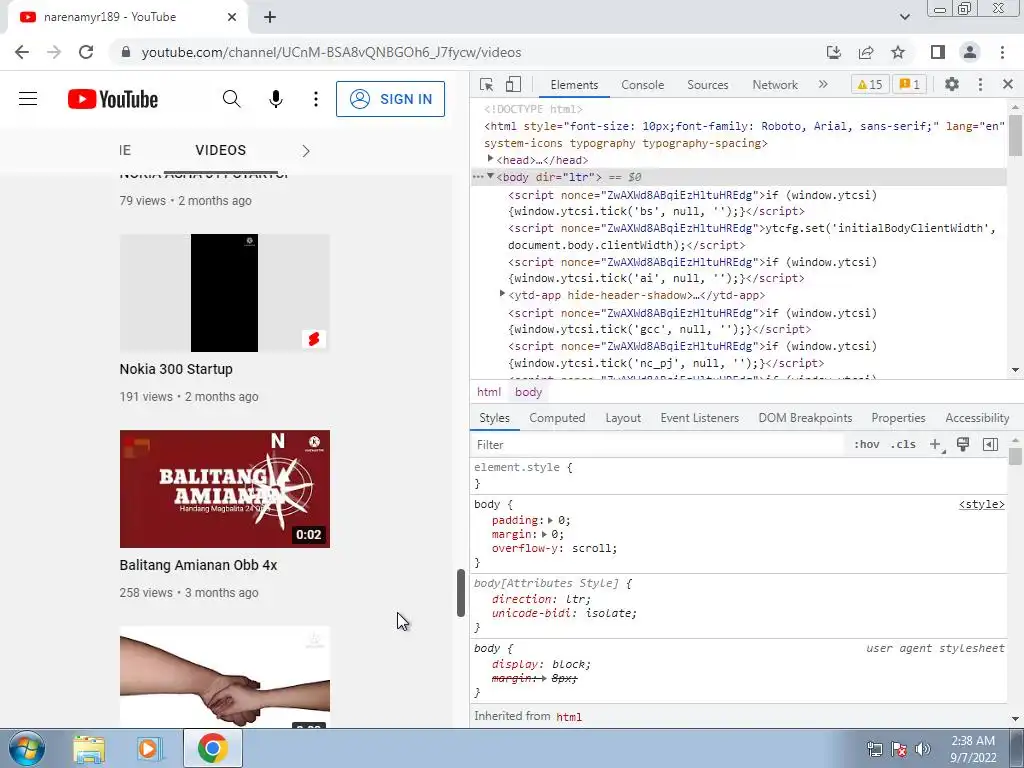Open the 1 issue indicator
Viewport: 1024px width, 768px height.
coord(910,84)
